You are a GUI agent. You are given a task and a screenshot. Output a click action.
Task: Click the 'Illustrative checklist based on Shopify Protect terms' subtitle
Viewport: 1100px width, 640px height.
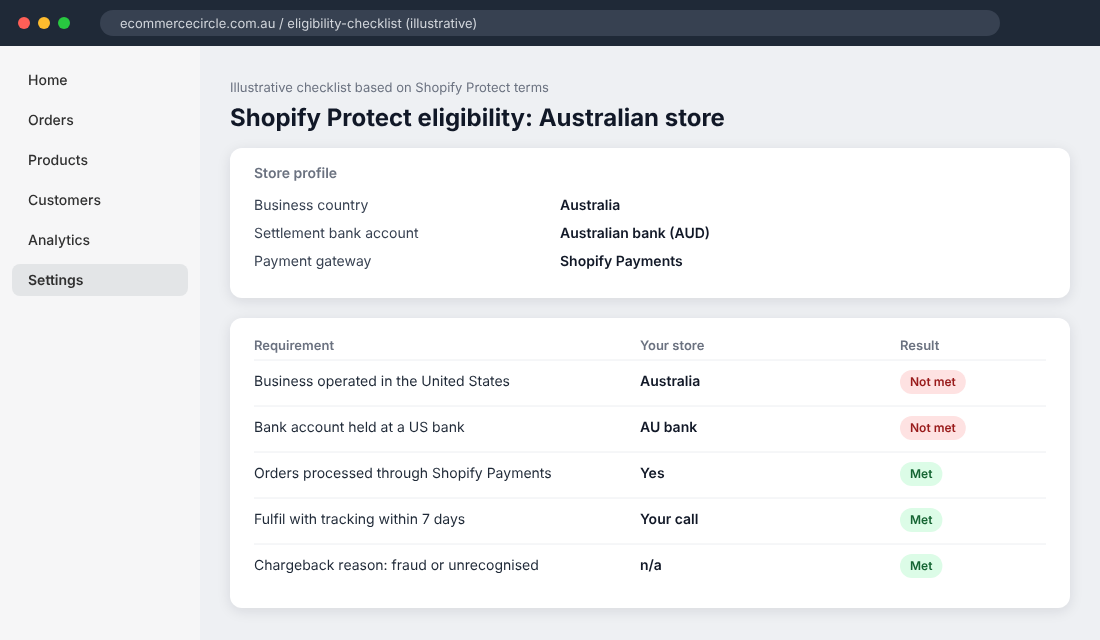point(389,88)
